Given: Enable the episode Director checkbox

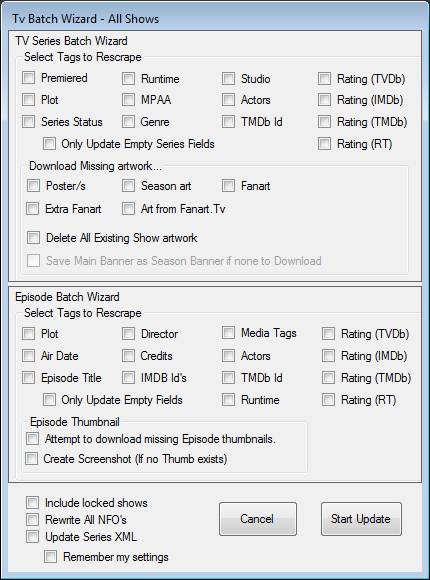Looking at the screenshot, I should tap(128, 334).
